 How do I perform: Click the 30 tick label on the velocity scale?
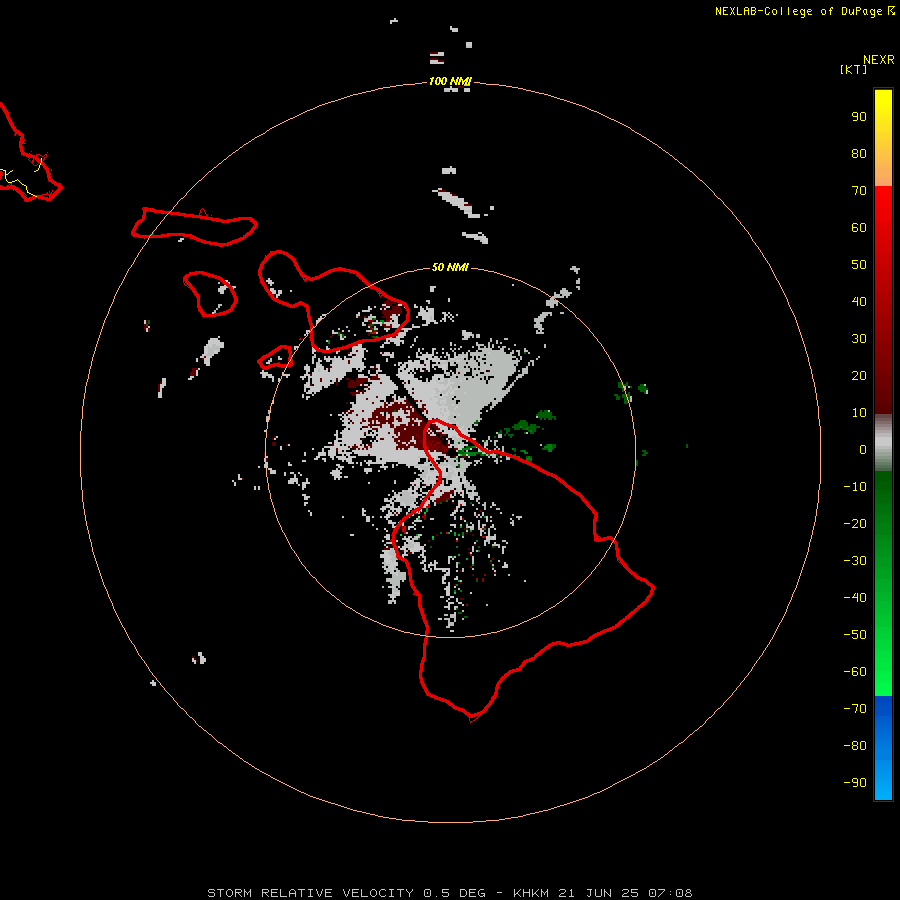(x=859, y=339)
